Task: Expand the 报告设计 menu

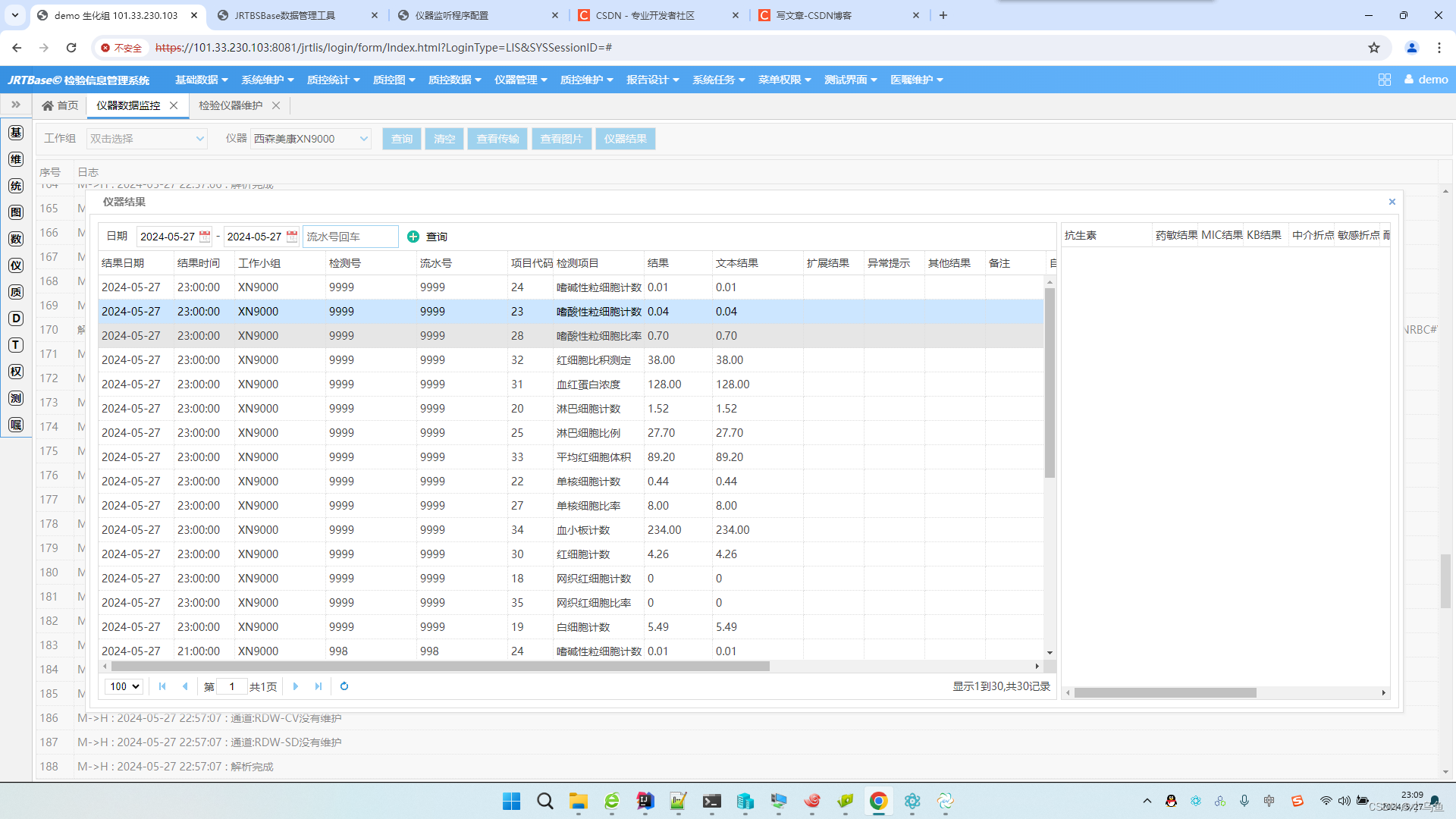Action: (x=653, y=80)
